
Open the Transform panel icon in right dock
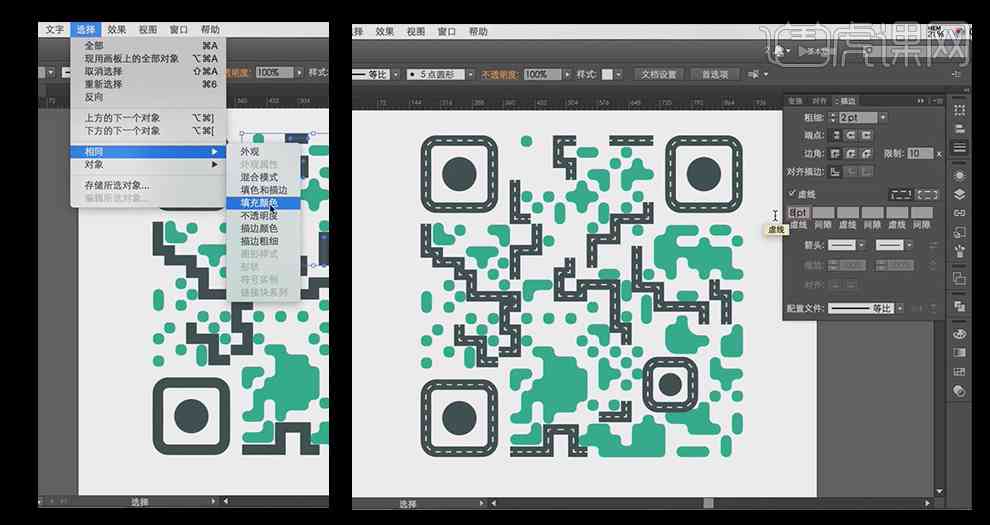[x=960, y=110]
